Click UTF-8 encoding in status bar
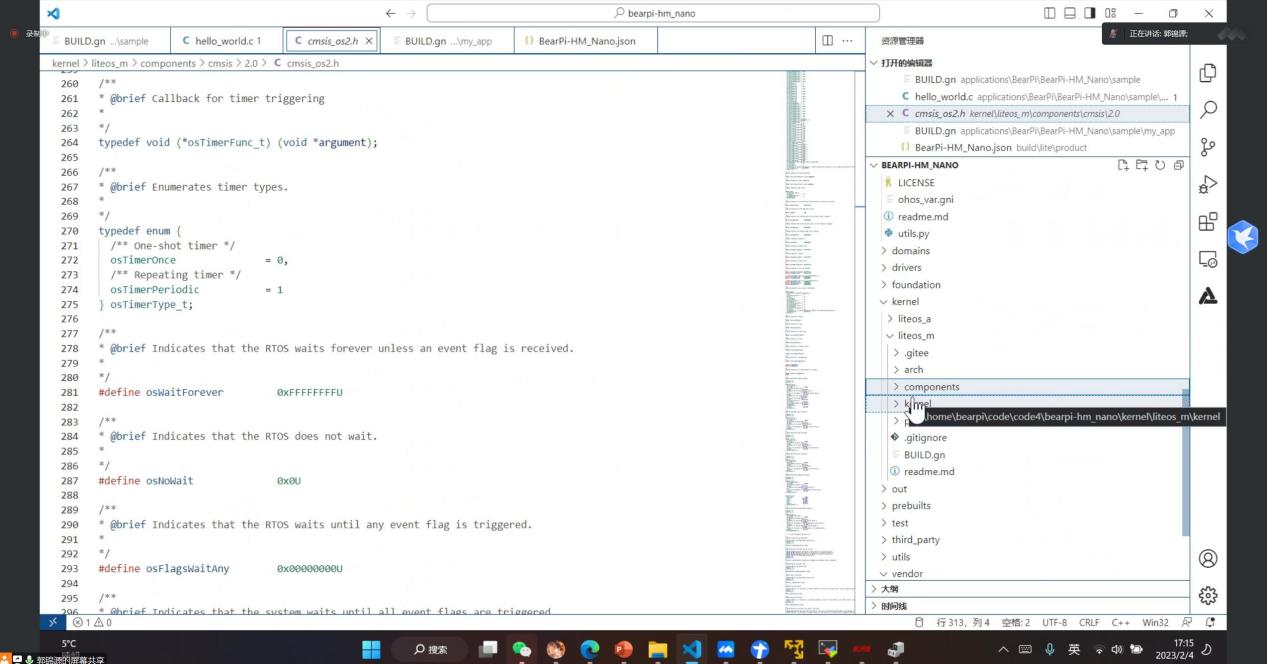Image resolution: width=1267 pixels, height=664 pixels. (1054, 622)
